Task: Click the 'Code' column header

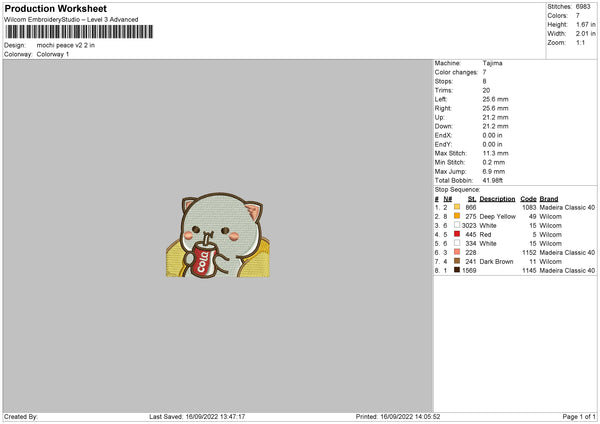Action: [x=528, y=199]
